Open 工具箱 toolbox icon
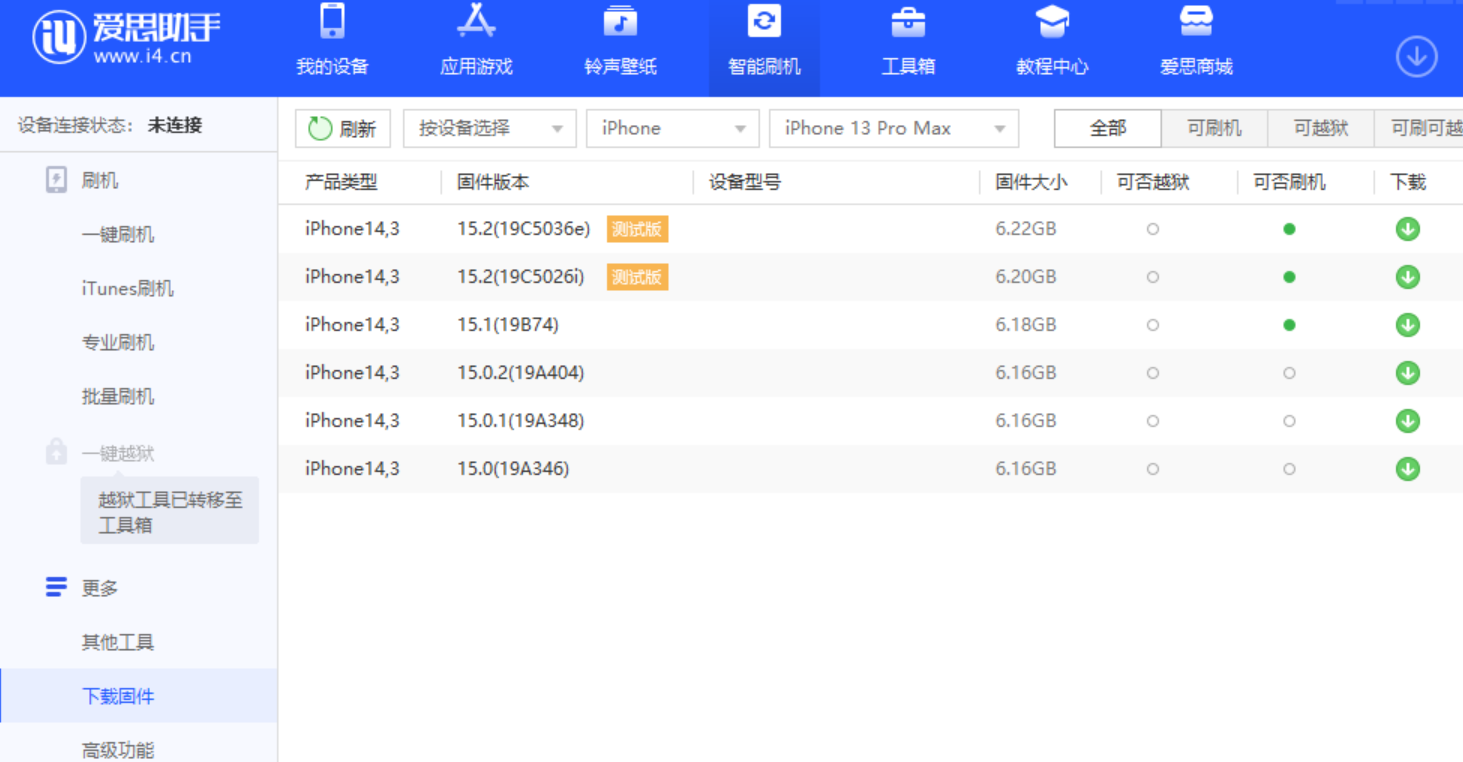This screenshot has height=762, width=1463. 908,22
